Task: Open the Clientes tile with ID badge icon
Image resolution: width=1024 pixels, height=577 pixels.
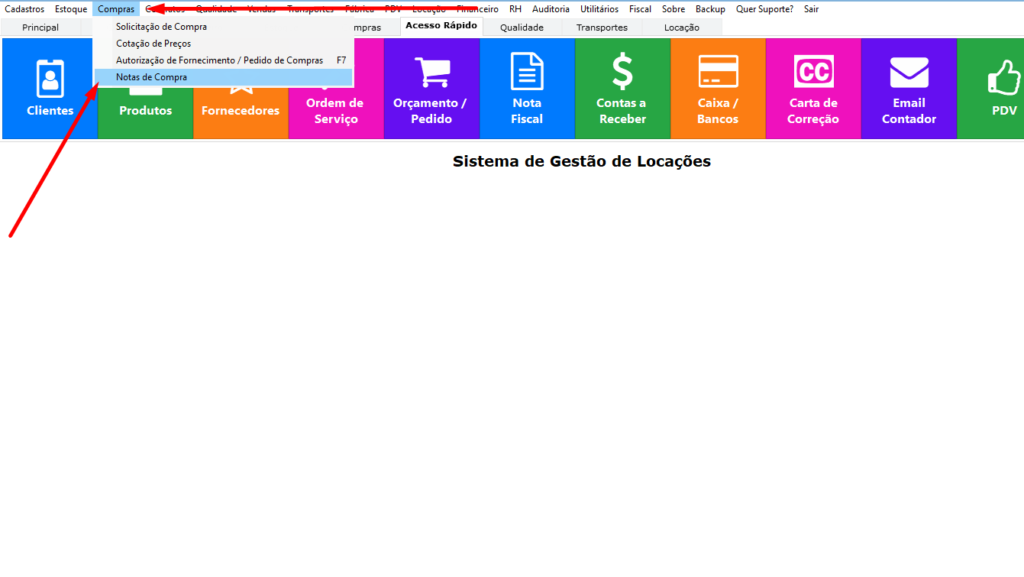Action: coord(49,89)
